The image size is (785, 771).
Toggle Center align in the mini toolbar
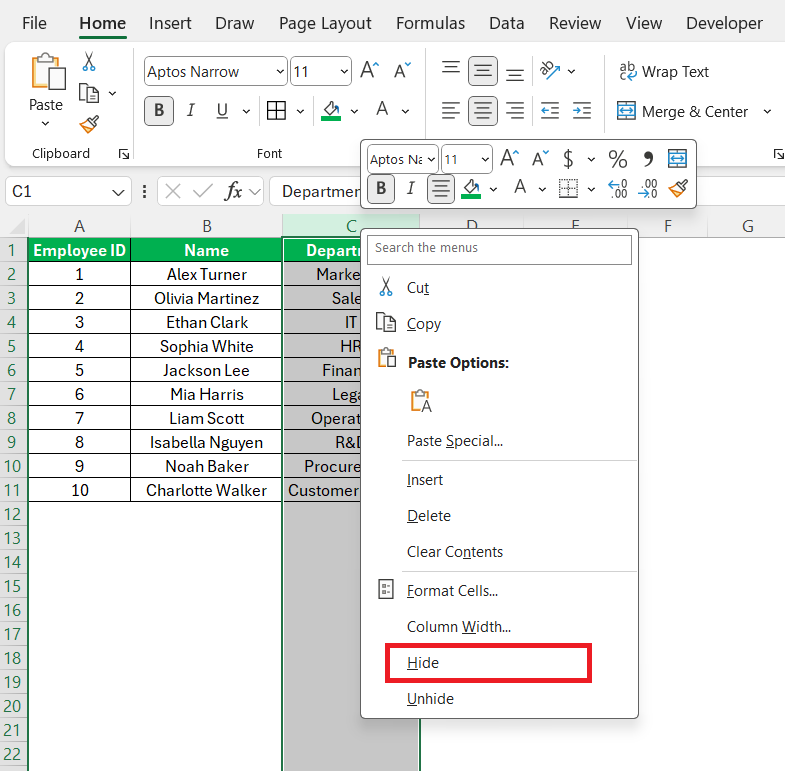click(x=441, y=189)
